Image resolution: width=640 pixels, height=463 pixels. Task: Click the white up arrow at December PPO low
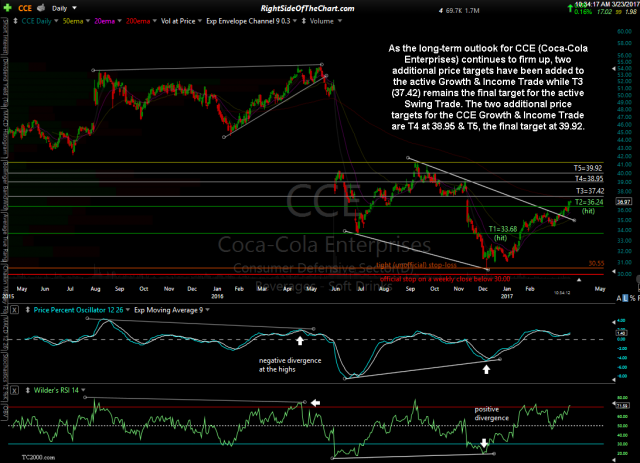pos(486,370)
